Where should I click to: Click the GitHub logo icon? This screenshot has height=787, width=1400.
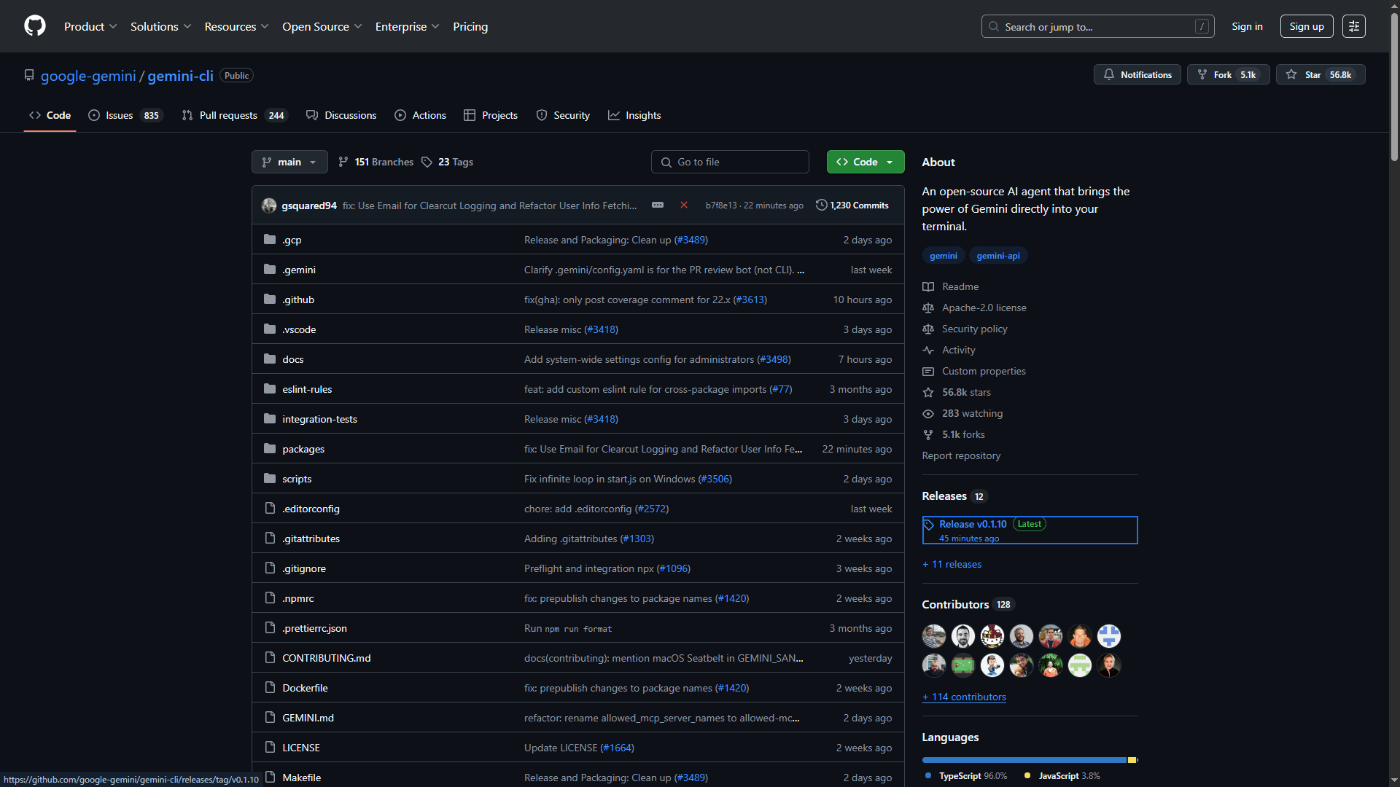(x=35, y=26)
